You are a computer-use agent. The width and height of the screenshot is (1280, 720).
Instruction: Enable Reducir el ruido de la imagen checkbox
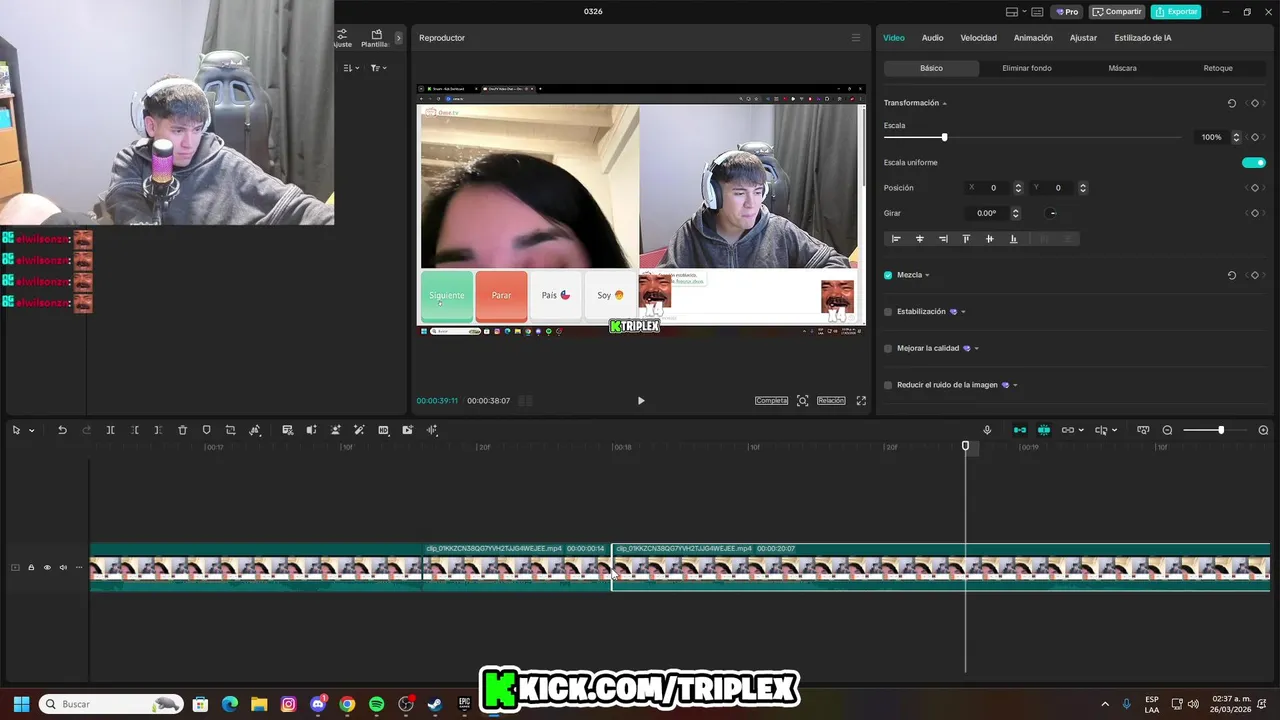[888, 385]
